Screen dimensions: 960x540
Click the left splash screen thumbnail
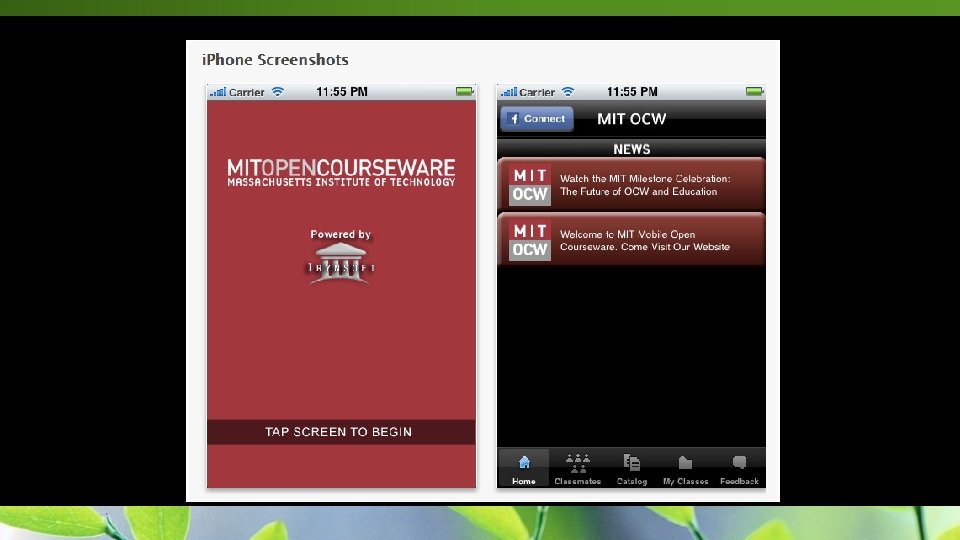coord(341,286)
